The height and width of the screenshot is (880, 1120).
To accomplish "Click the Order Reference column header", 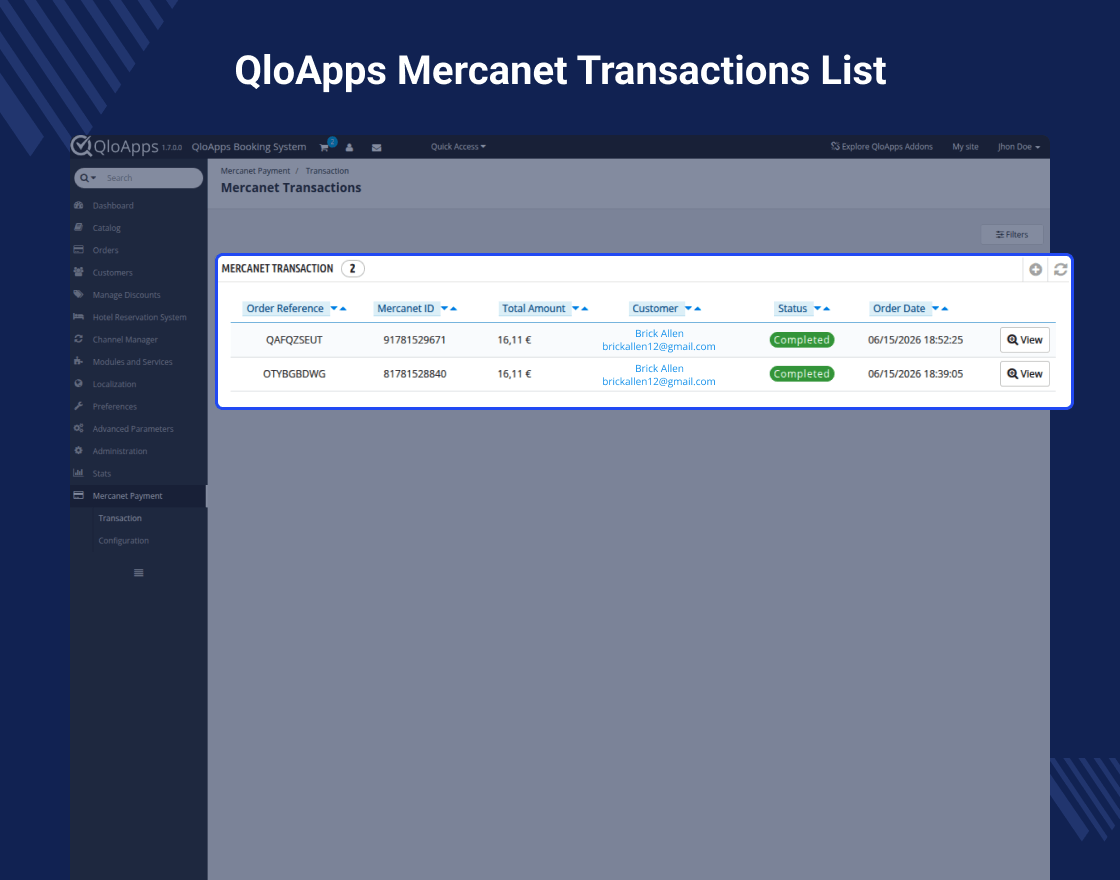I will 285,309.
